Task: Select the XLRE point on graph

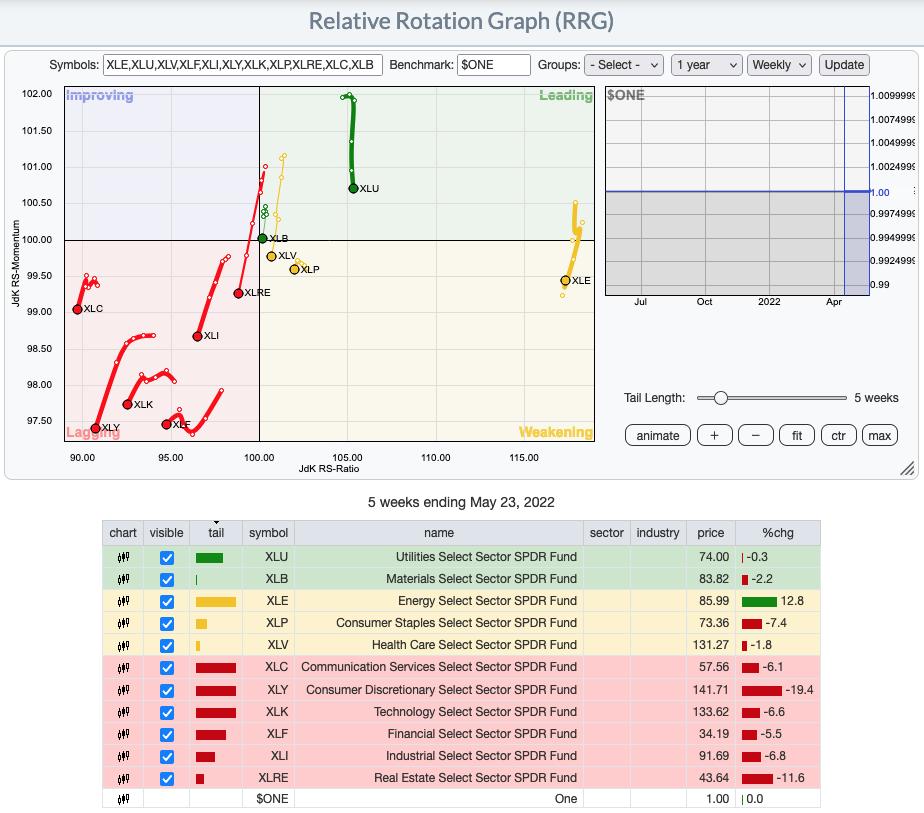Action: pyautogui.click(x=238, y=293)
